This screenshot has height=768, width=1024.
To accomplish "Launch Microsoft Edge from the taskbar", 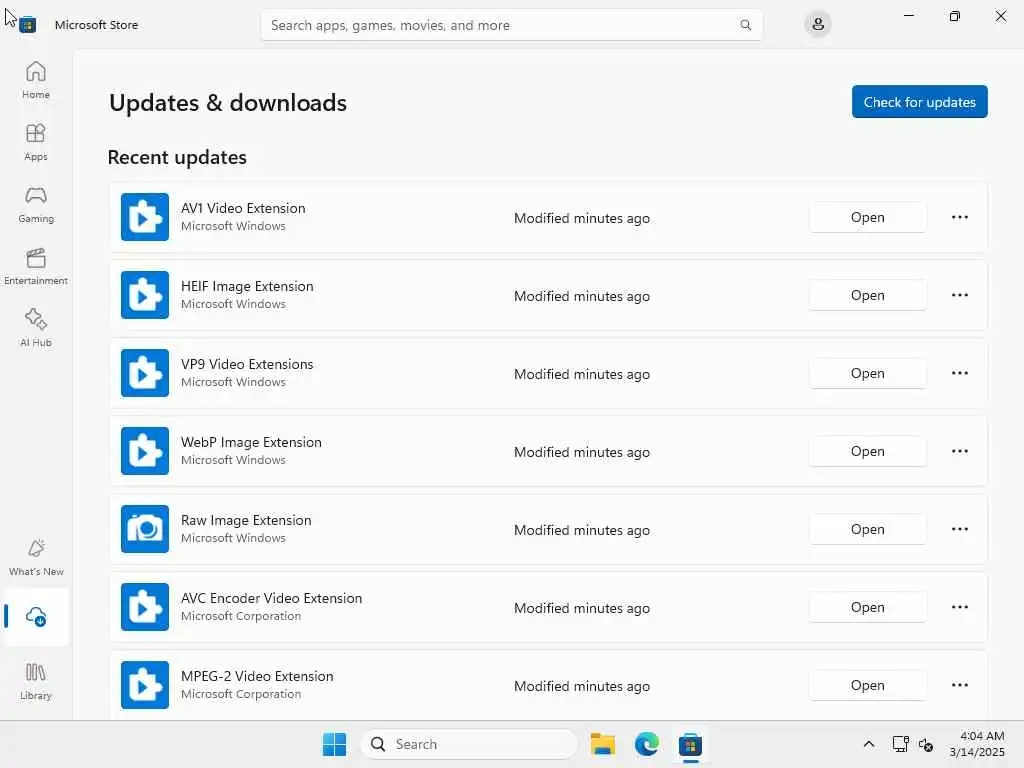I will (x=647, y=744).
